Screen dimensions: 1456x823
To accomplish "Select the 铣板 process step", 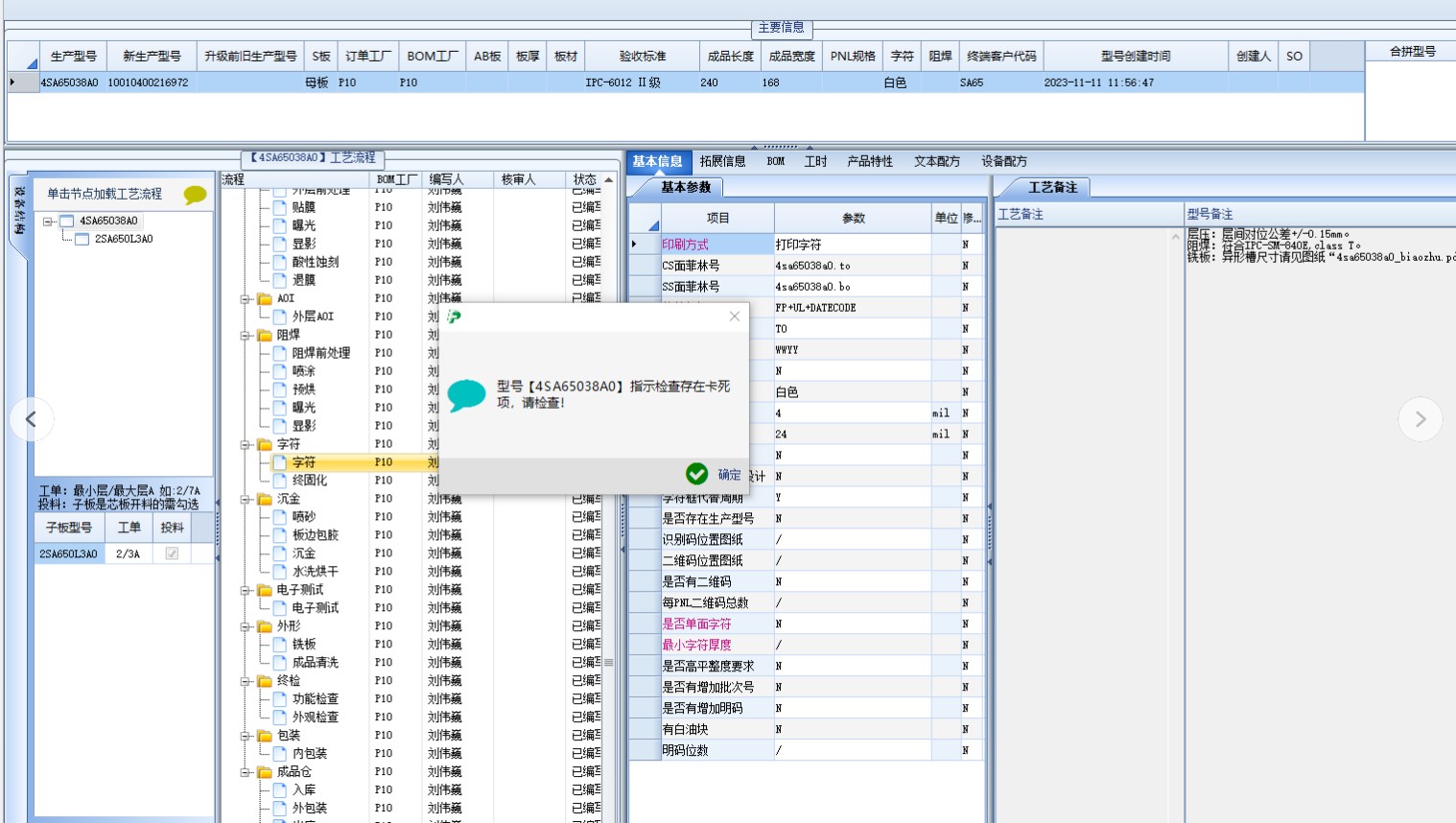I will pos(303,645).
